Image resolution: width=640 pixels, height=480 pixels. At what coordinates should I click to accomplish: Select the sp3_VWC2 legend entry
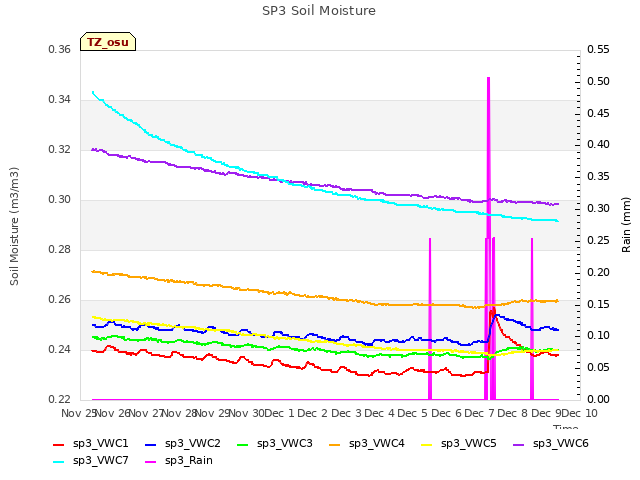pyautogui.click(x=183, y=444)
